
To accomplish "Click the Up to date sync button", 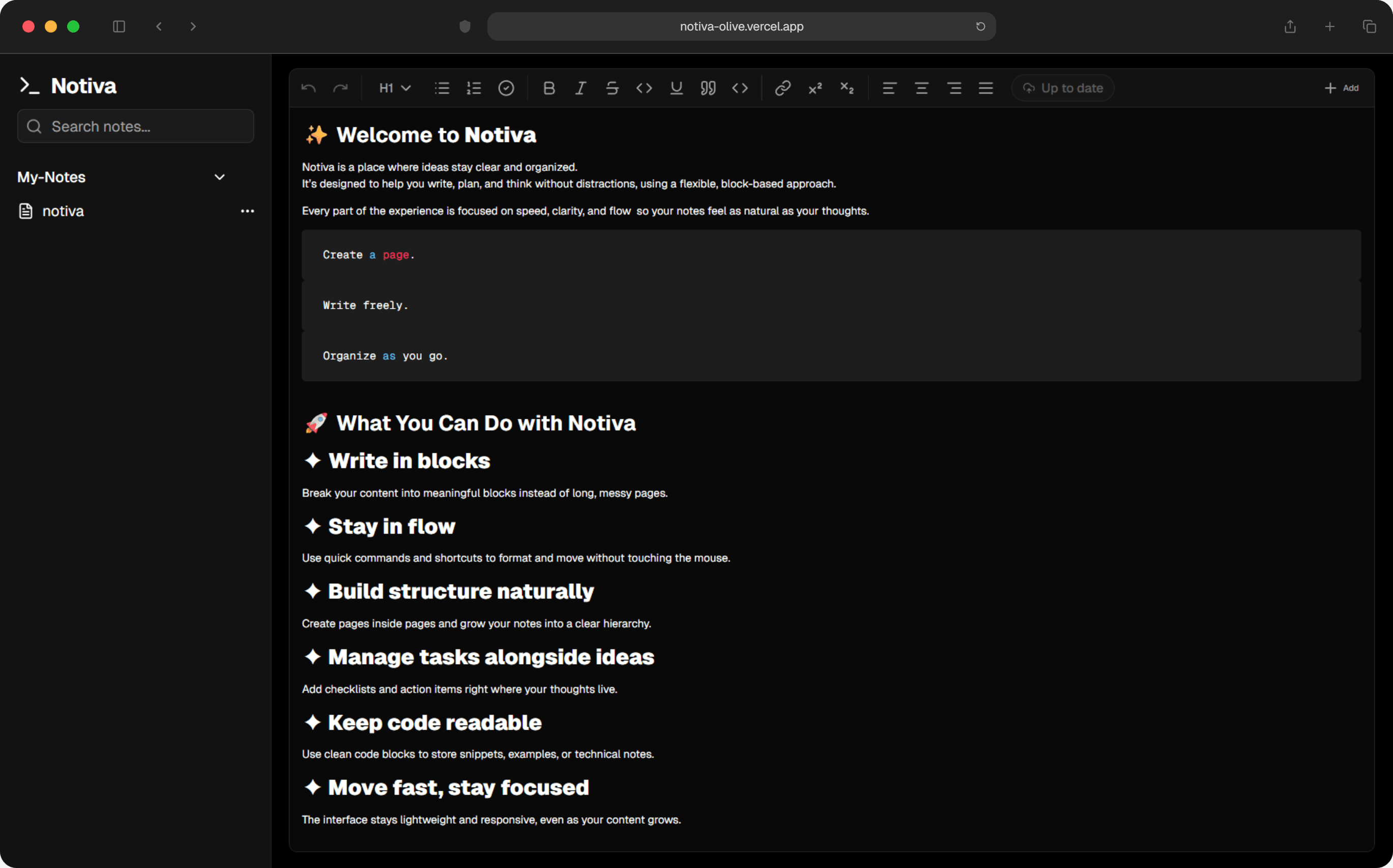I will pyautogui.click(x=1062, y=88).
